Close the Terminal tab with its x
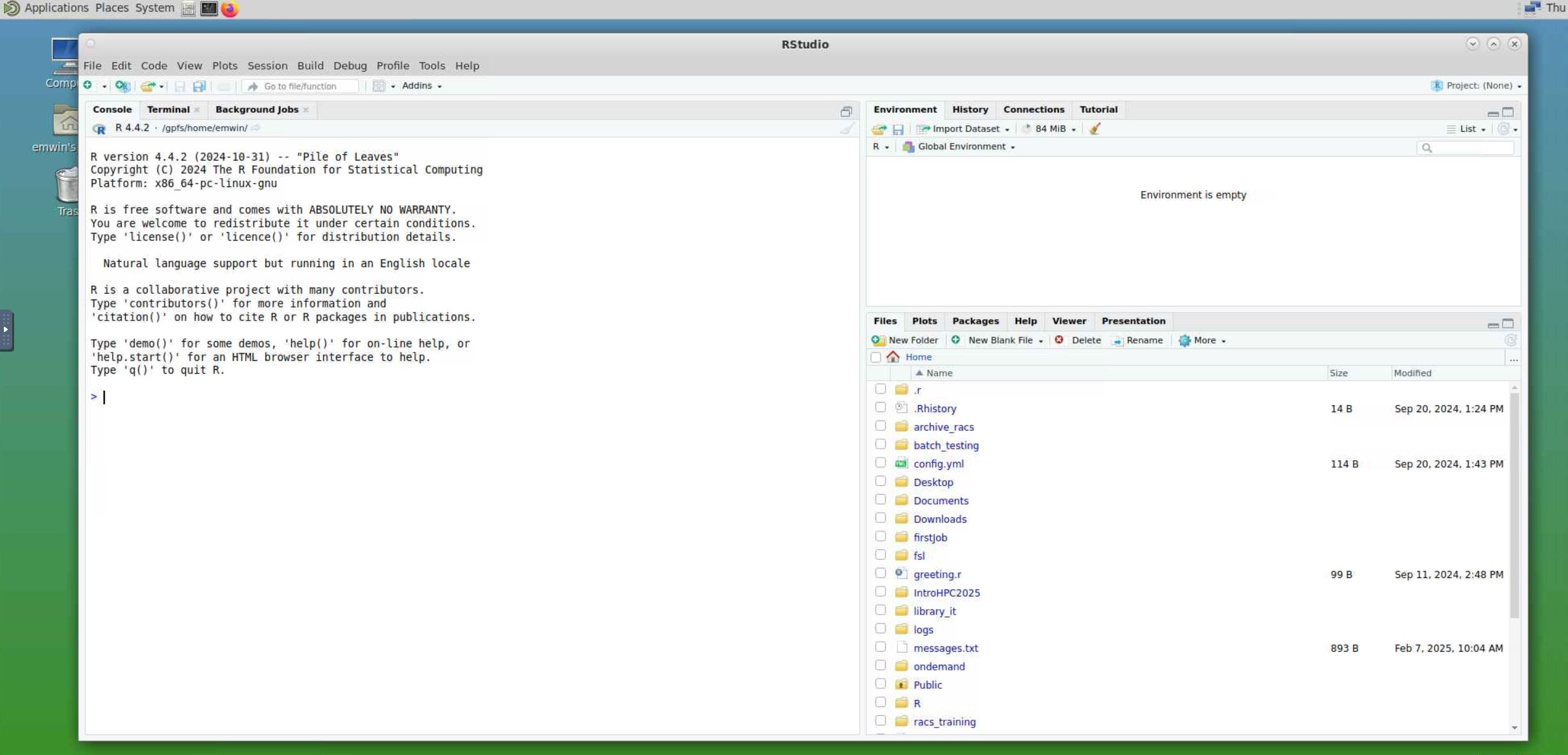The height and width of the screenshot is (755, 1568). pyautogui.click(x=197, y=110)
